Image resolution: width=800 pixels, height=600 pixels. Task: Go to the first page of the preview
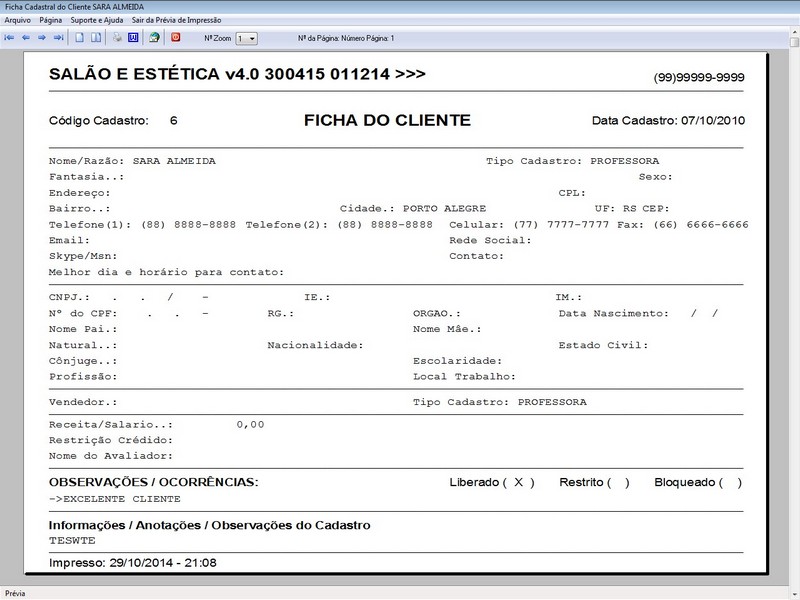(9, 38)
